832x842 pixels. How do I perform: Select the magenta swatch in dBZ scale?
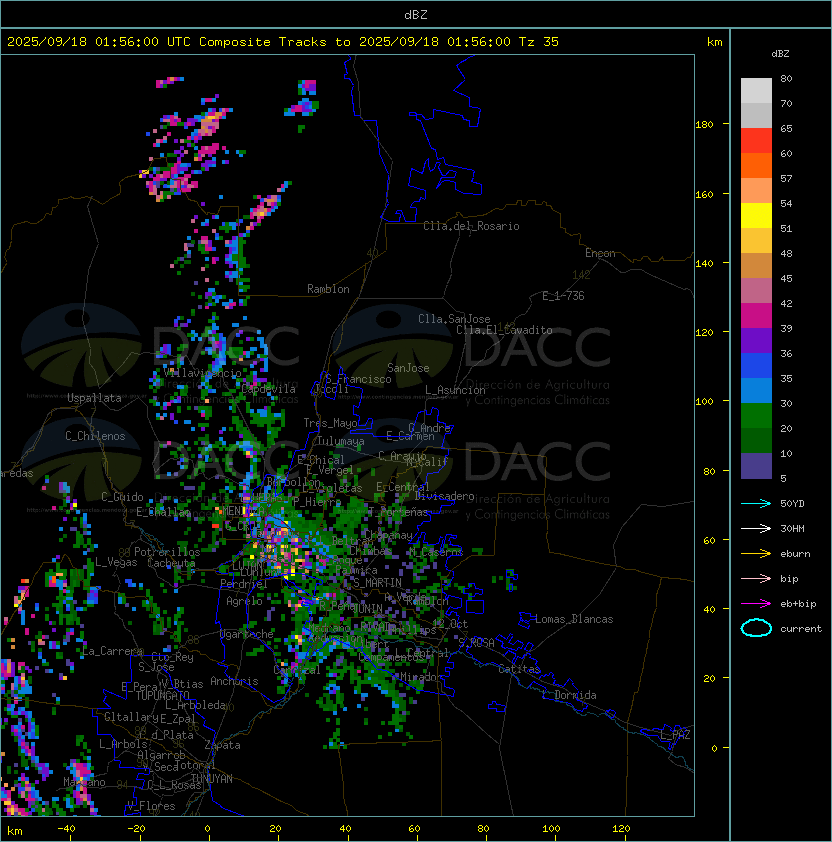pos(756,315)
